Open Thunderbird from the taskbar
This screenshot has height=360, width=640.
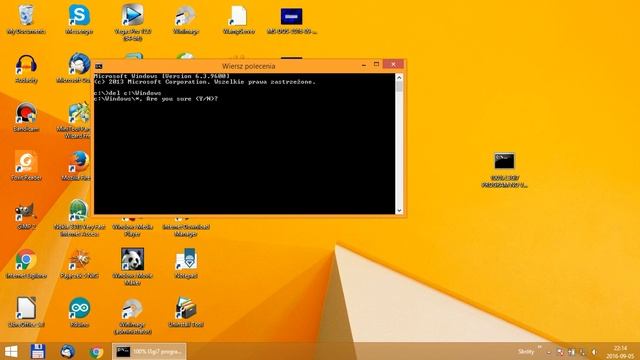point(67,351)
